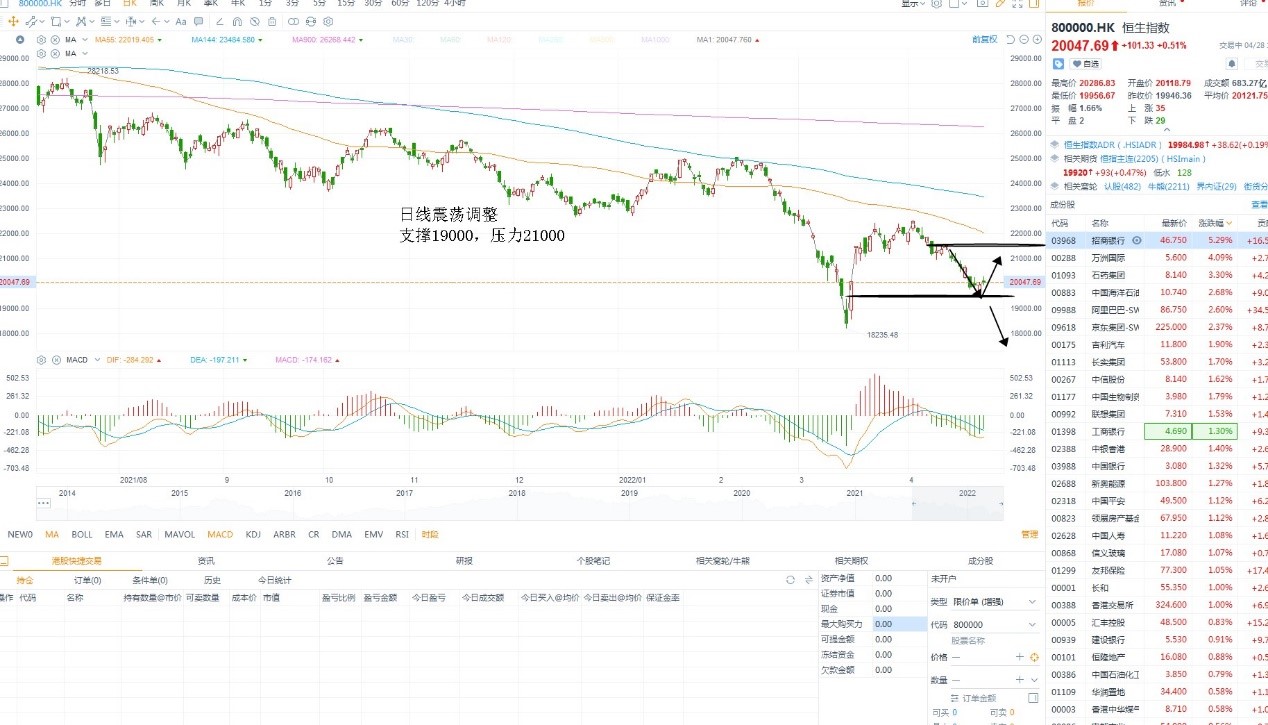The width and height of the screenshot is (1268, 725).
Task: Toggle the BOLL indicator
Action: 82,535
